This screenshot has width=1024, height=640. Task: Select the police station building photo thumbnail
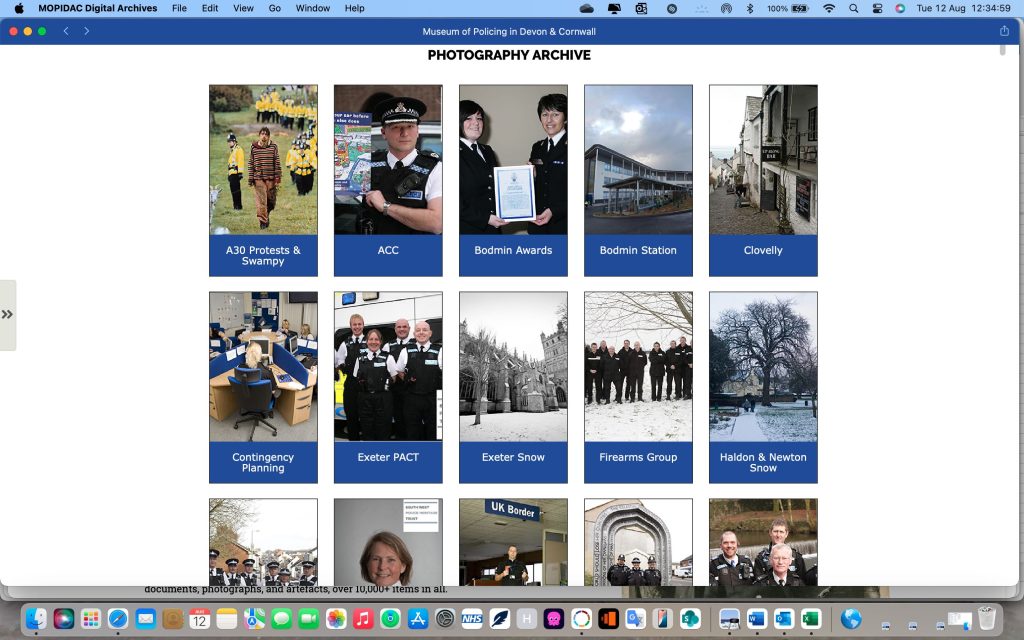[x=638, y=160]
